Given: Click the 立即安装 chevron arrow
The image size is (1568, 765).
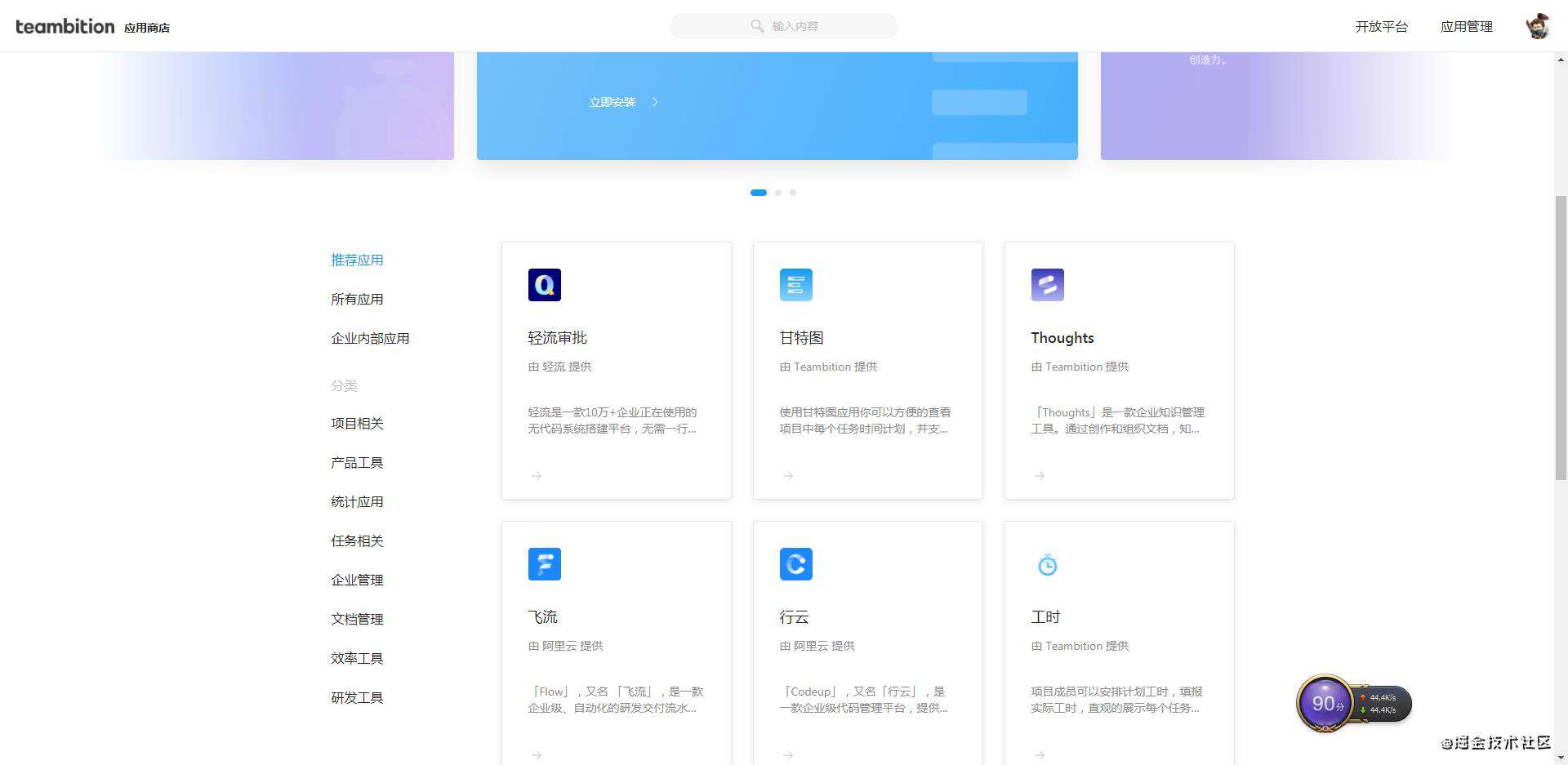Looking at the screenshot, I should click(x=655, y=102).
